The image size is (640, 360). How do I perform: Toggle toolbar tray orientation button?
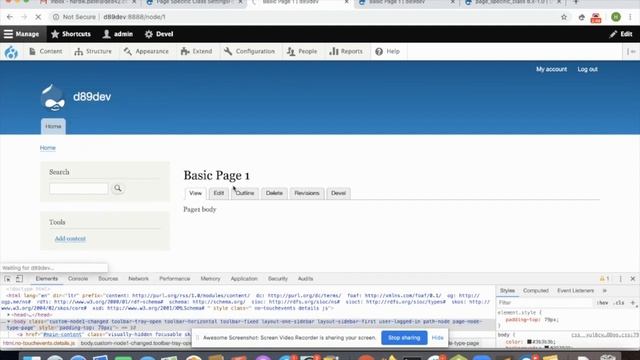631,51
